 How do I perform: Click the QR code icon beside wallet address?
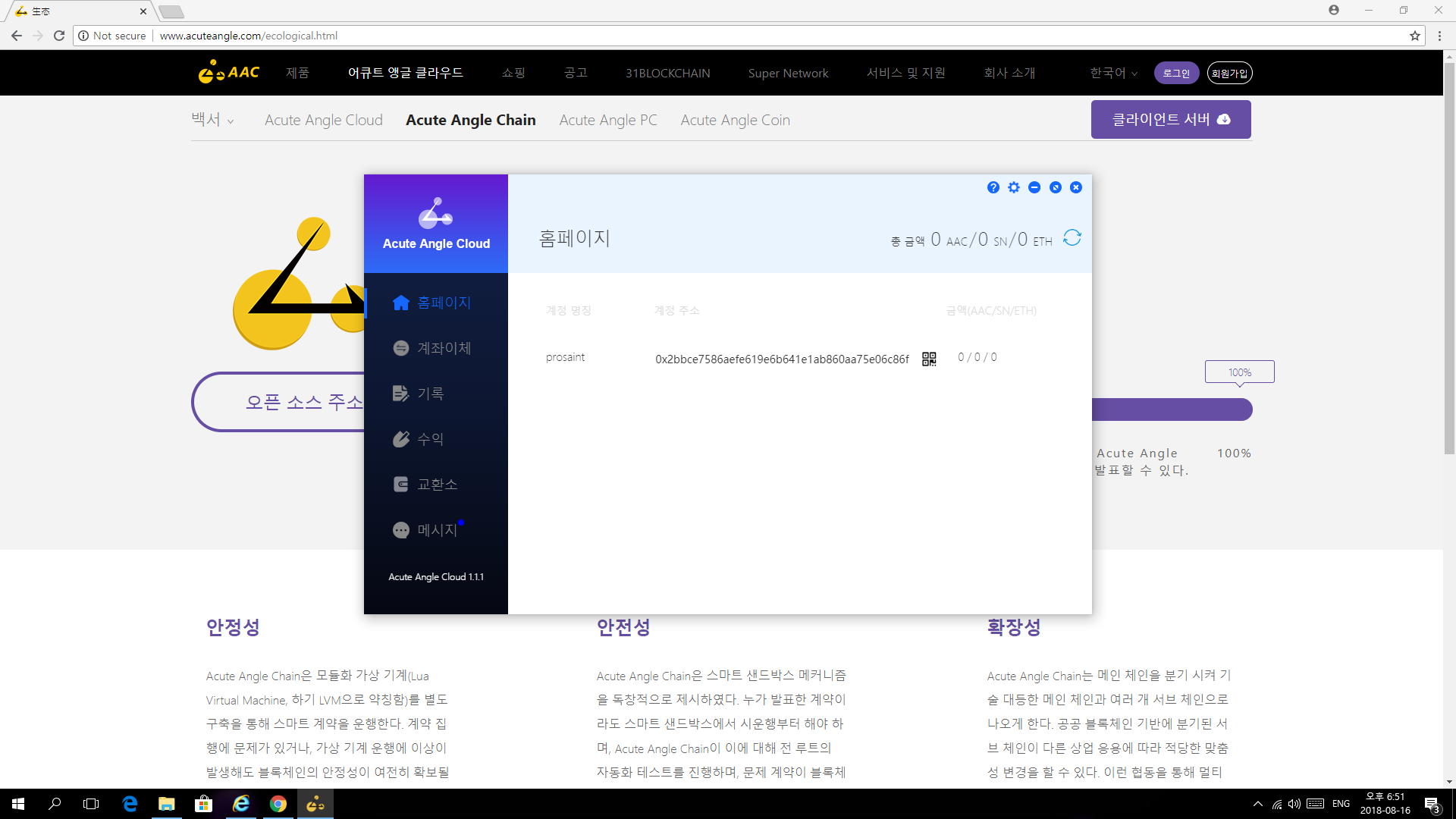(x=929, y=359)
